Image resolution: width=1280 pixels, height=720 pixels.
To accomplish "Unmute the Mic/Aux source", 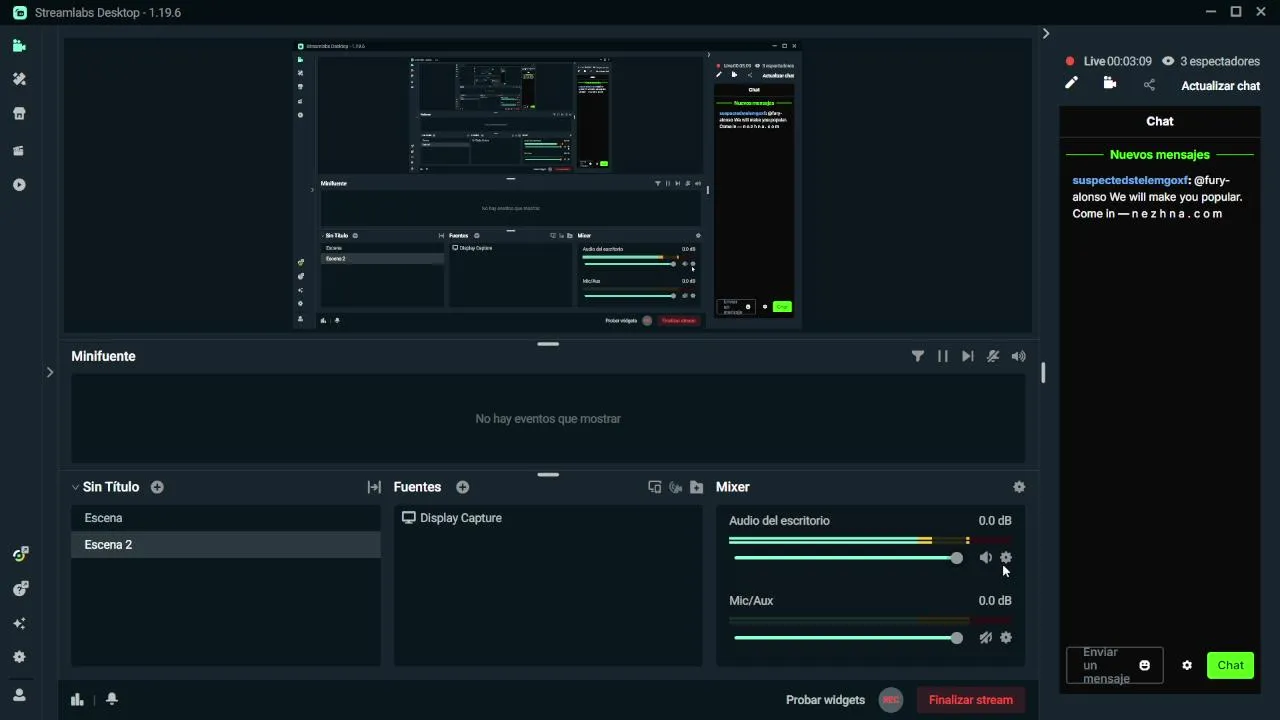I will pyautogui.click(x=985, y=638).
